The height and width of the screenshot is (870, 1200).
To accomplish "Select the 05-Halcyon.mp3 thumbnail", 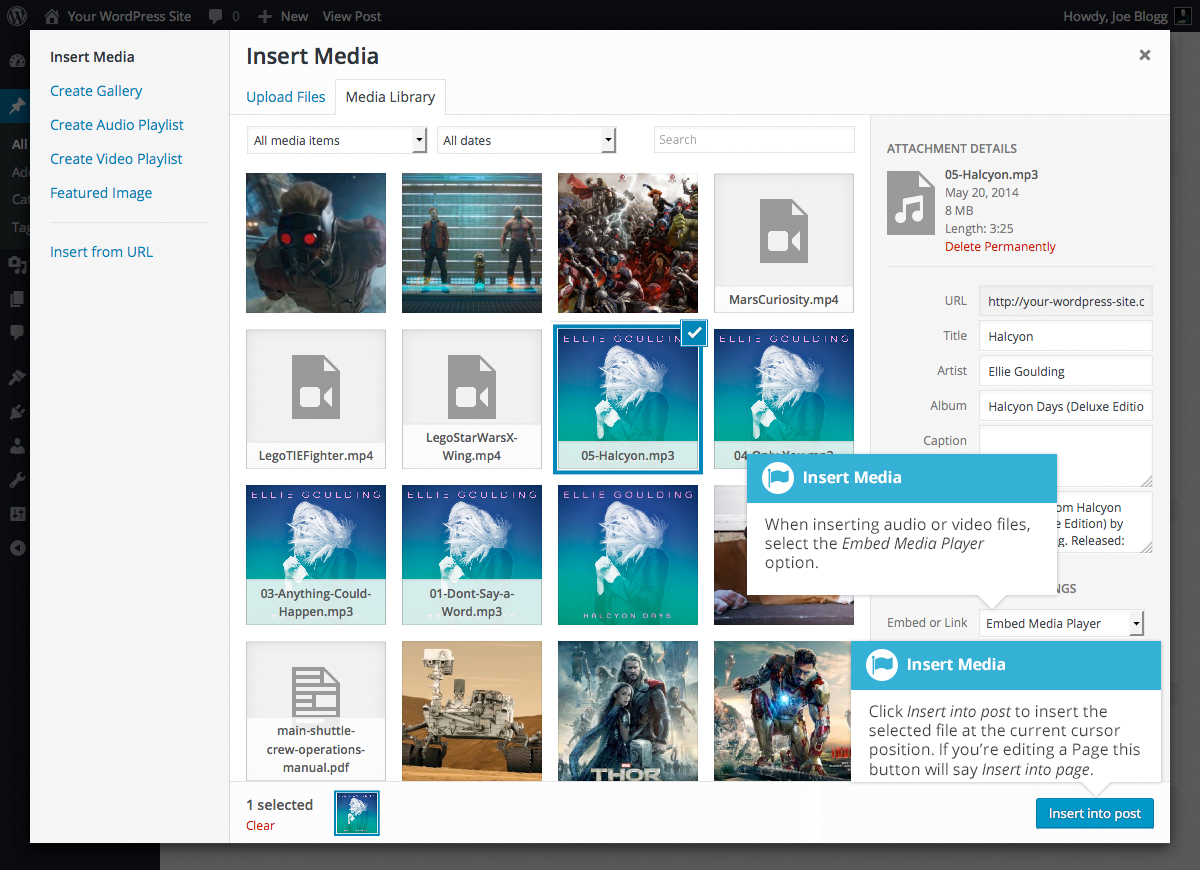I will point(628,399).
